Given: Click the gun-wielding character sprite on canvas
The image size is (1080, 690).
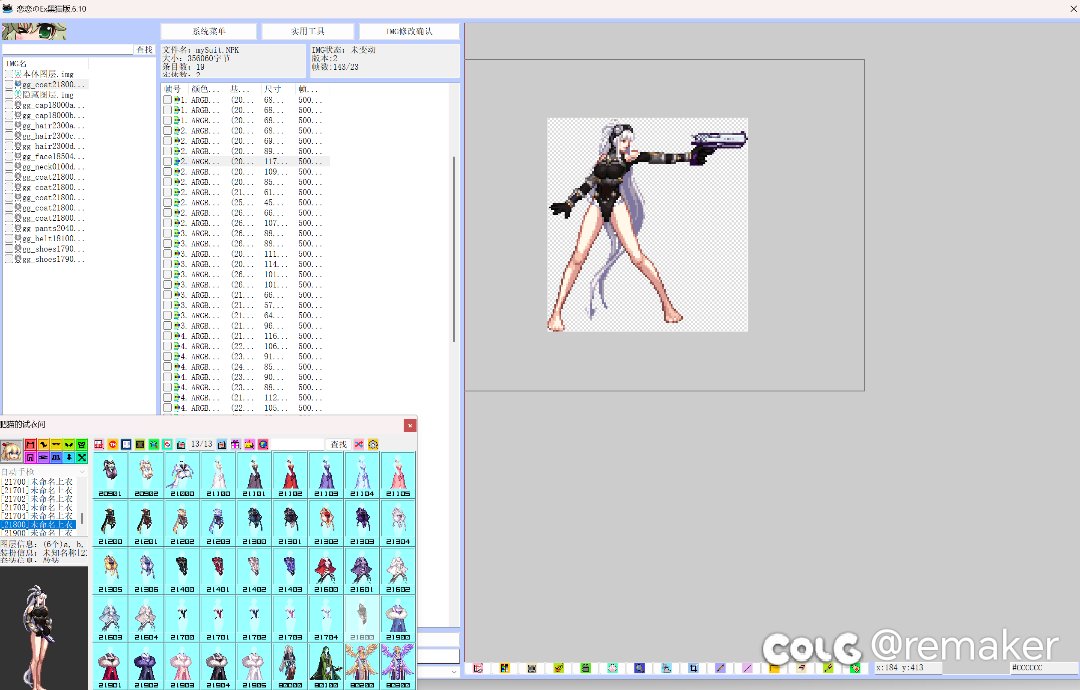Looking at the screenshot, I should point(647,224).
